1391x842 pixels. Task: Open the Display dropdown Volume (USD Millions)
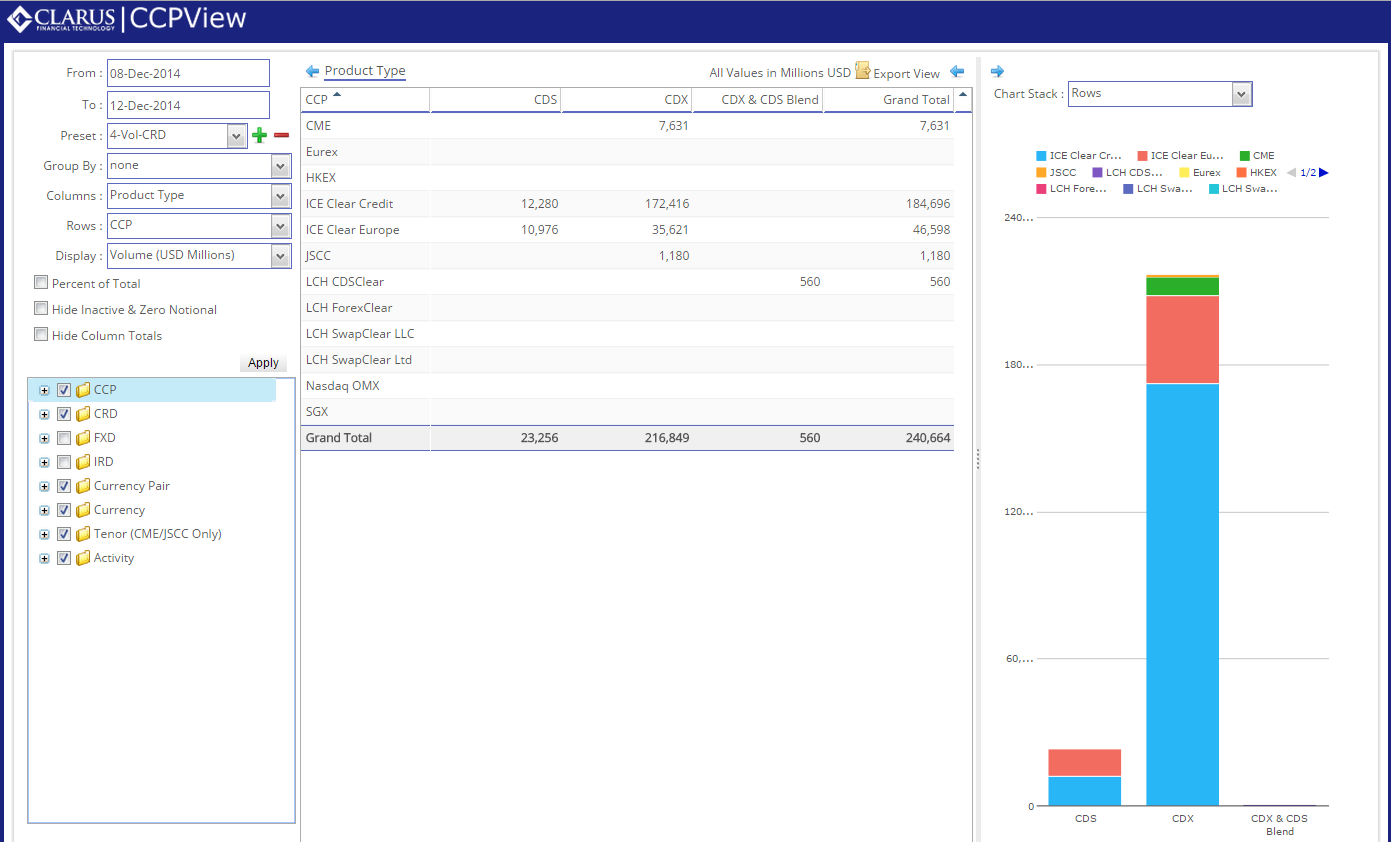pos(281,256)
